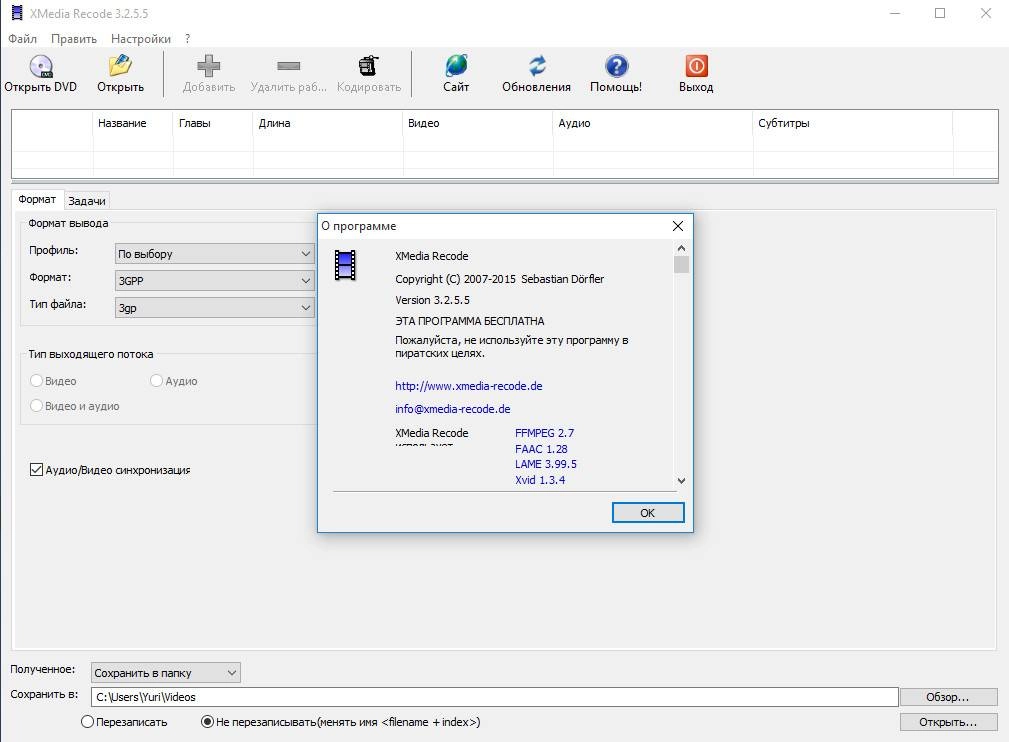The height and width of the screenshot is (742, 1009).
Task: Select the Перезаписать radio option
Action: coord(88,722)
